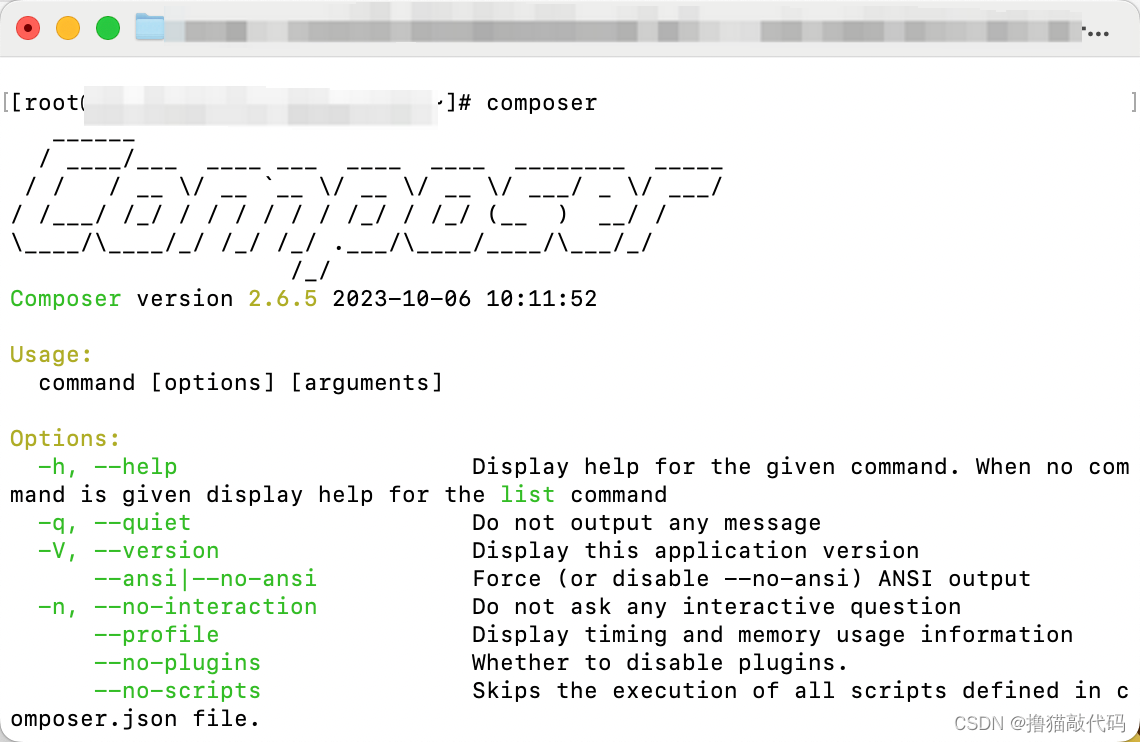Image resolution: width=1140 pixels, height=742 pixels.
Task: Click the green 'Composer' word
Action: 65,299
